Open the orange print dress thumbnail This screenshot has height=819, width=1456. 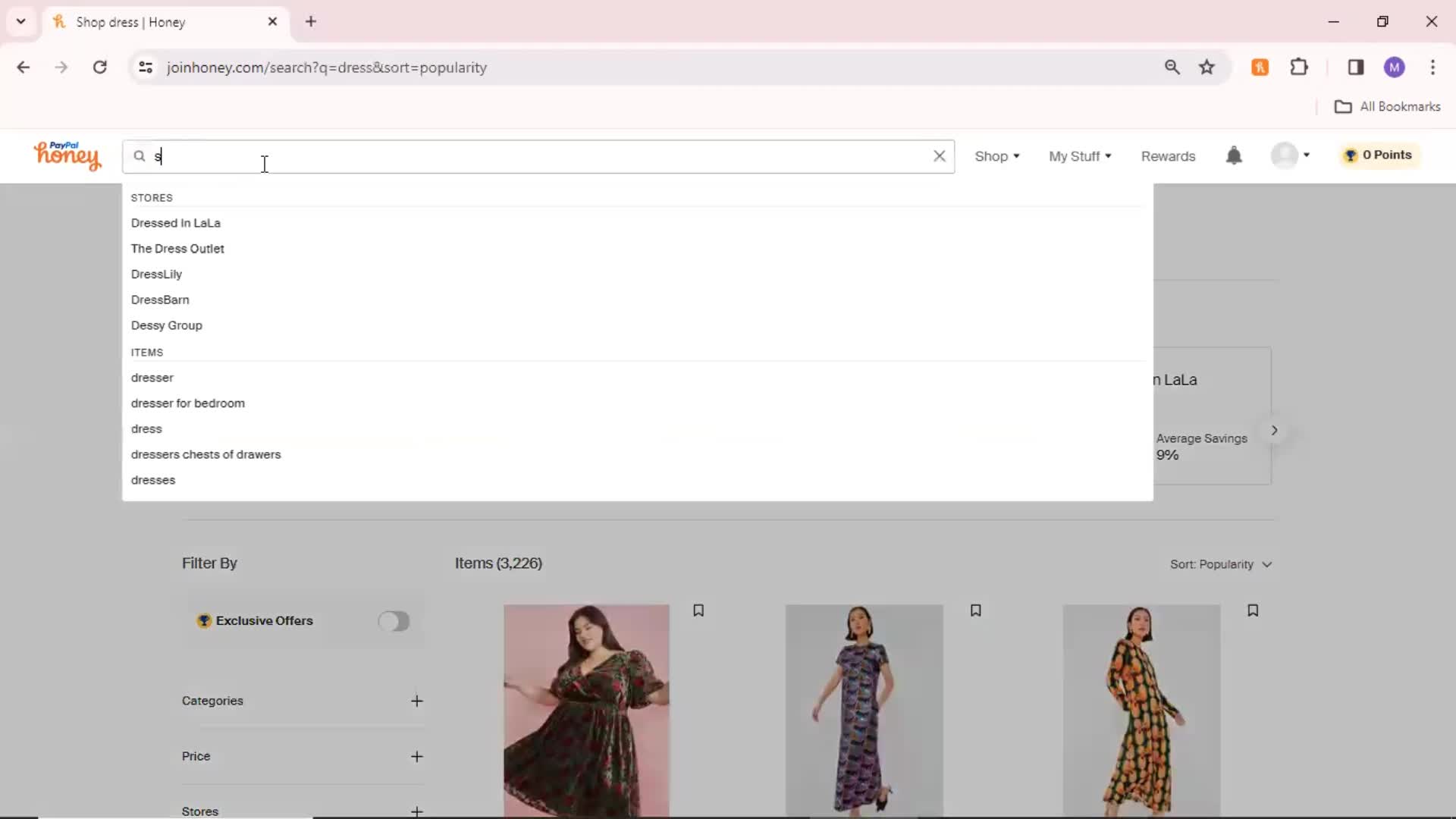[x=1141, y=711]
